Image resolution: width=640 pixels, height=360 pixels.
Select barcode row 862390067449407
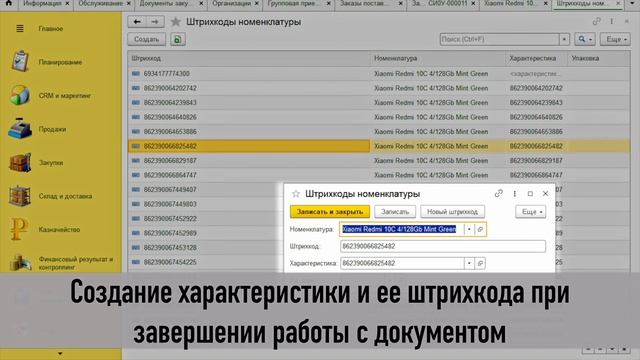pyautogui.click(x=206, y=190)
